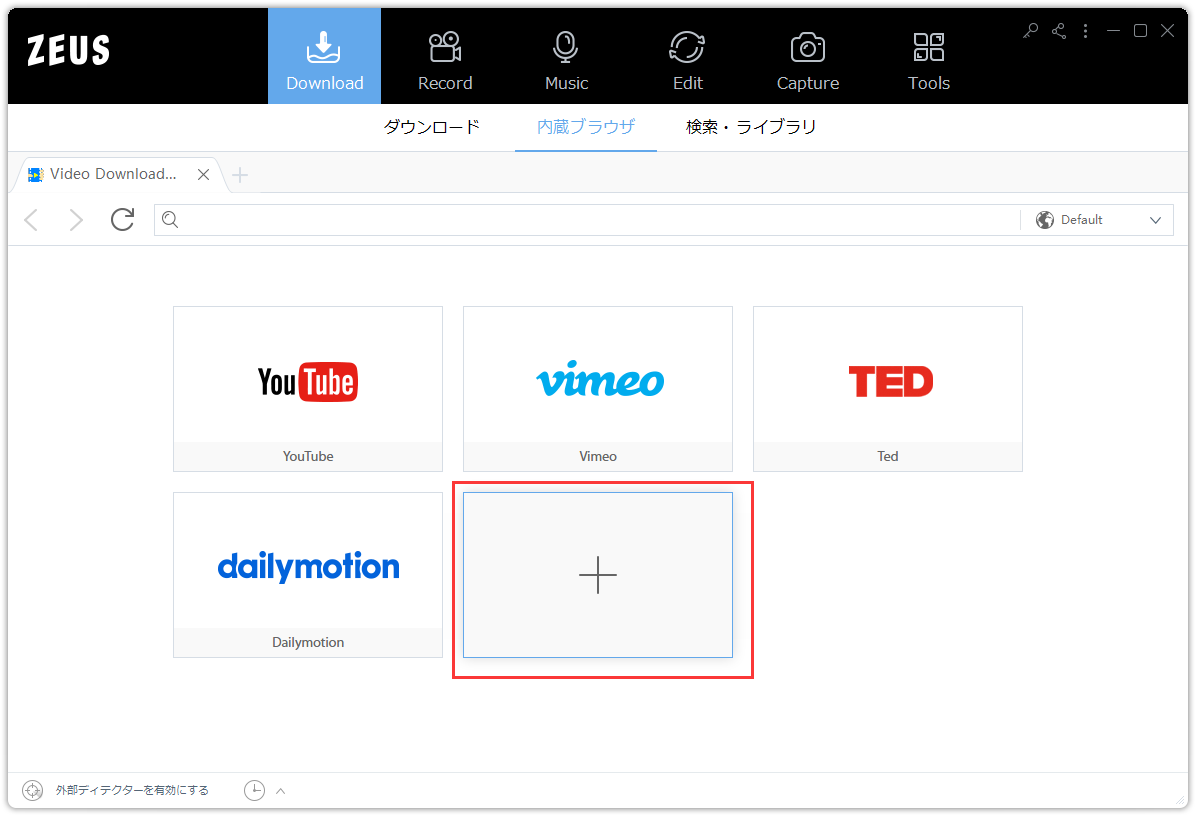Select the Music module
This screenshot has height=816, width=1196.
point(565,57)
